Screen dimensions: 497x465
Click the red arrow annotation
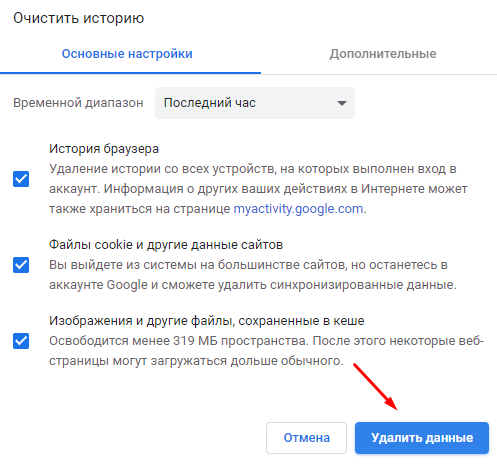coord(375,387)
